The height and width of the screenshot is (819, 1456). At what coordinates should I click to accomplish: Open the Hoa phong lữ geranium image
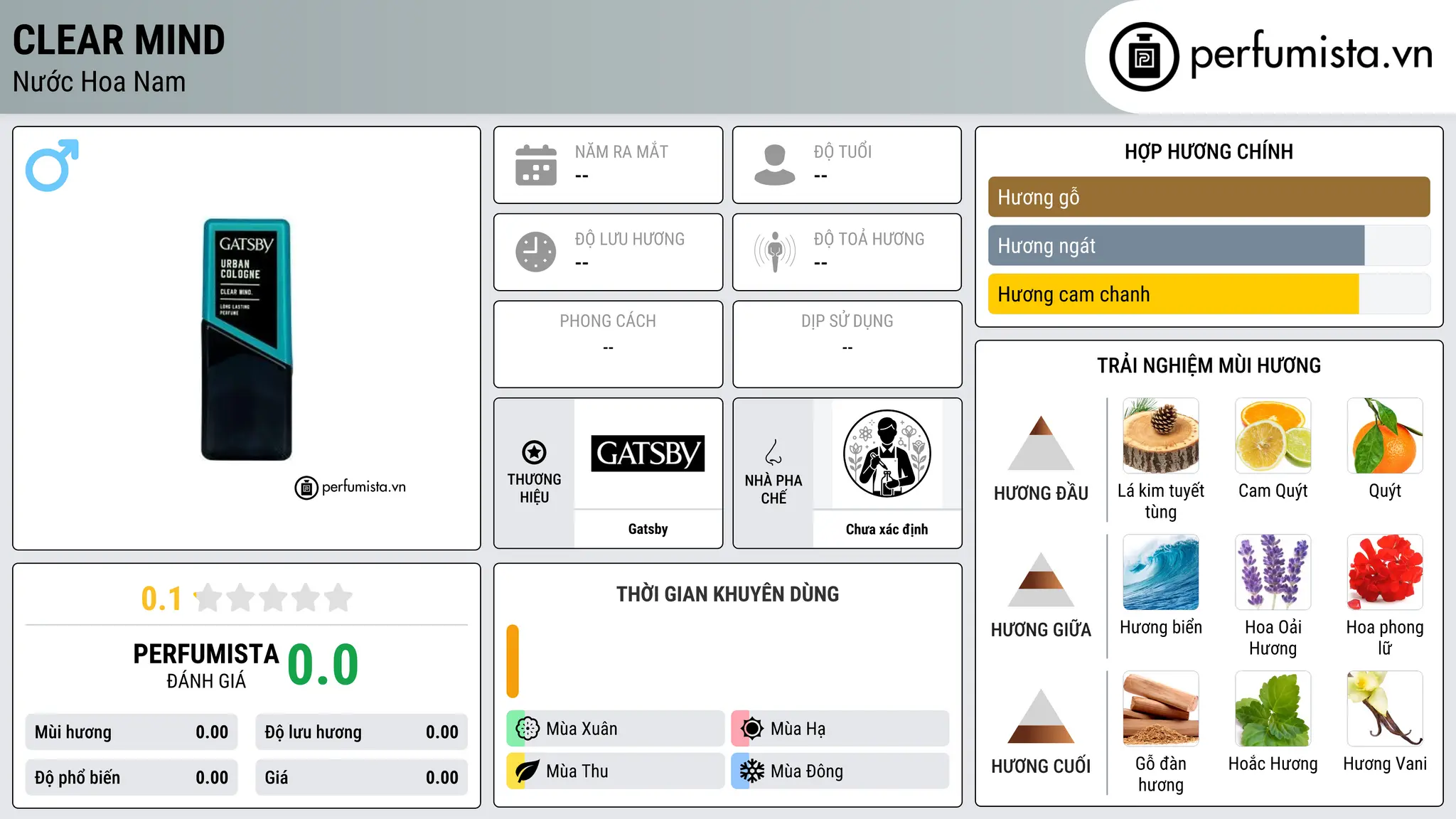tap(1385, 572)
